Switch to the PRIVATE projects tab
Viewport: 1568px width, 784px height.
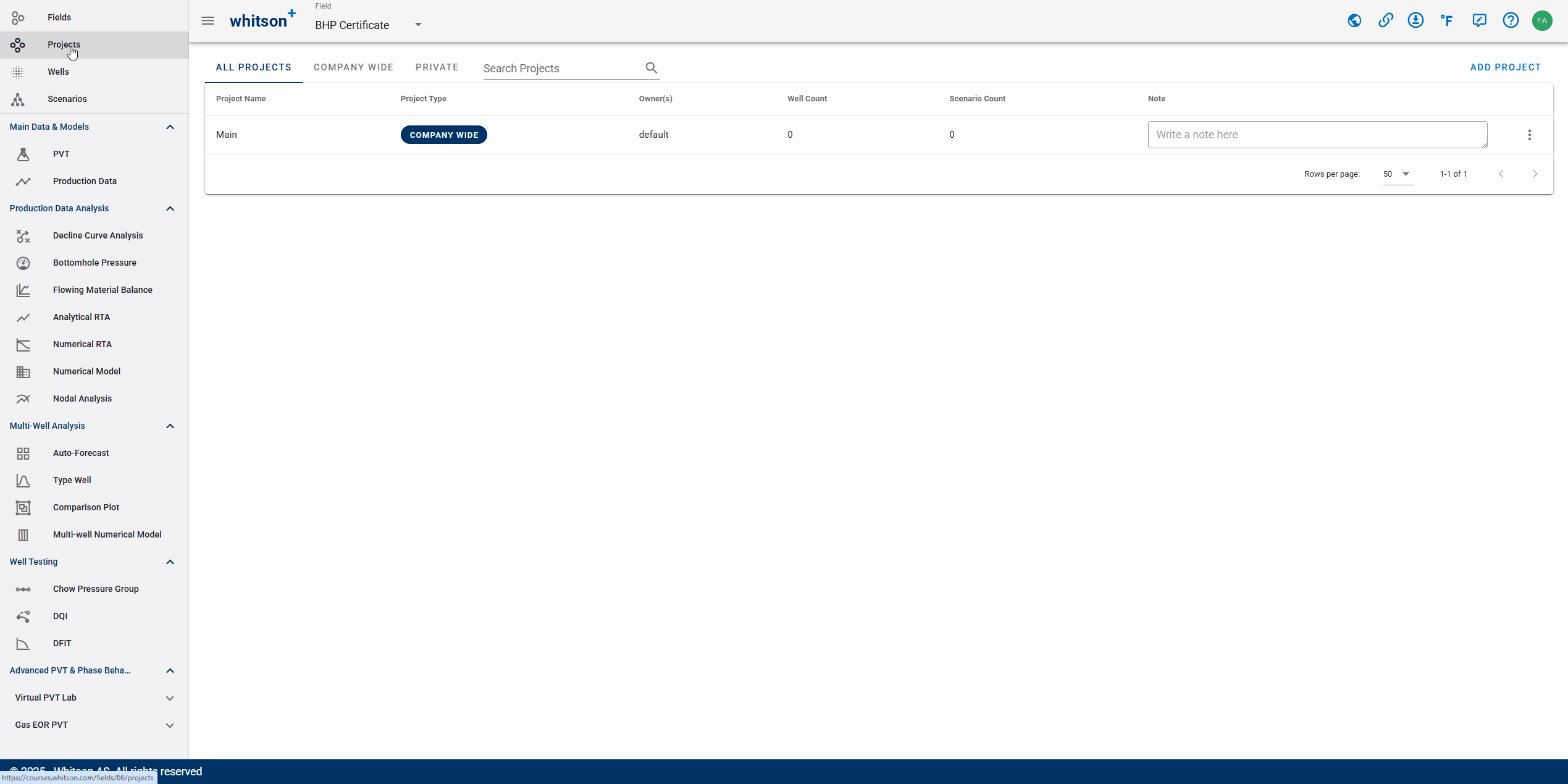pos(437,67)
